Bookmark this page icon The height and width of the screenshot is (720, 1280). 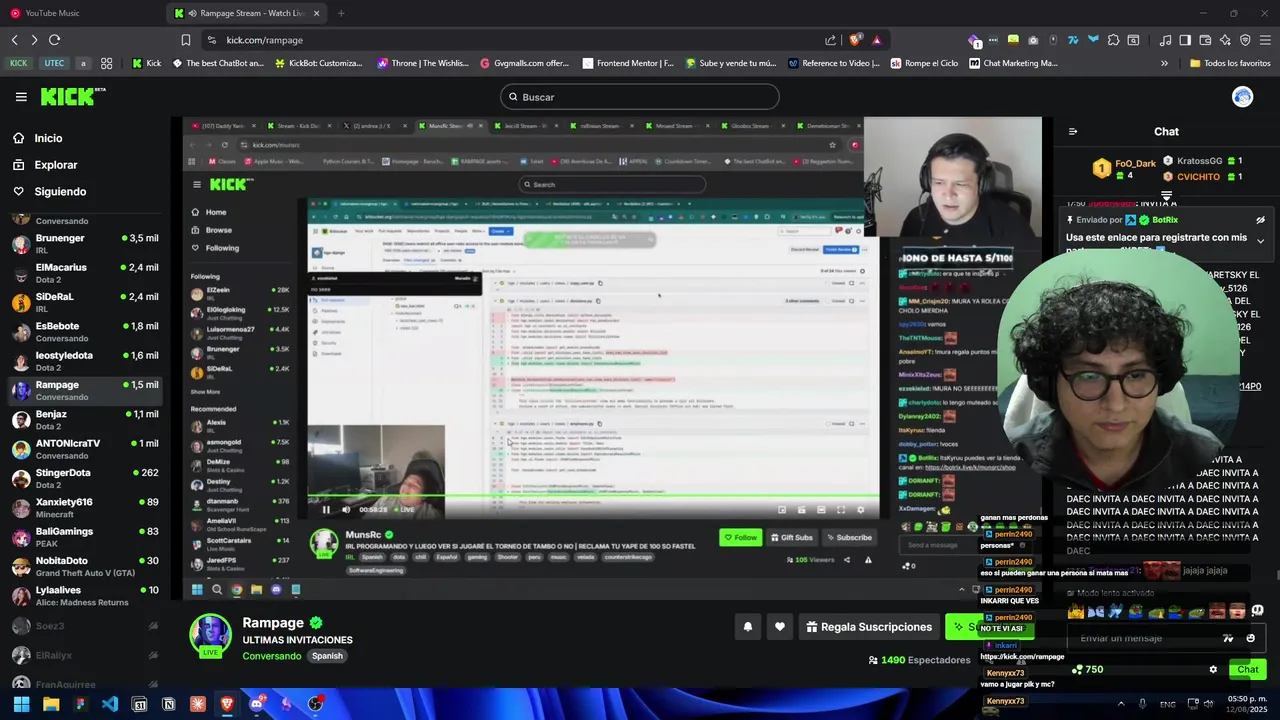185,40
